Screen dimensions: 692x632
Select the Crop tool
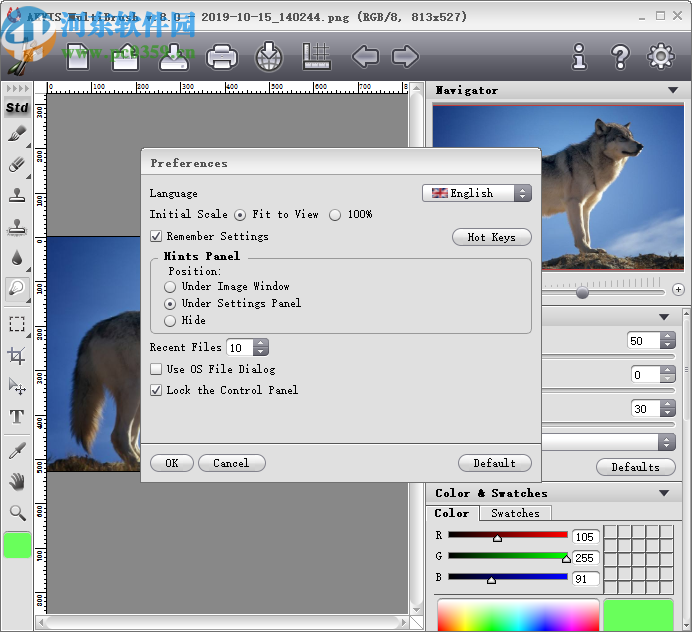17,356
